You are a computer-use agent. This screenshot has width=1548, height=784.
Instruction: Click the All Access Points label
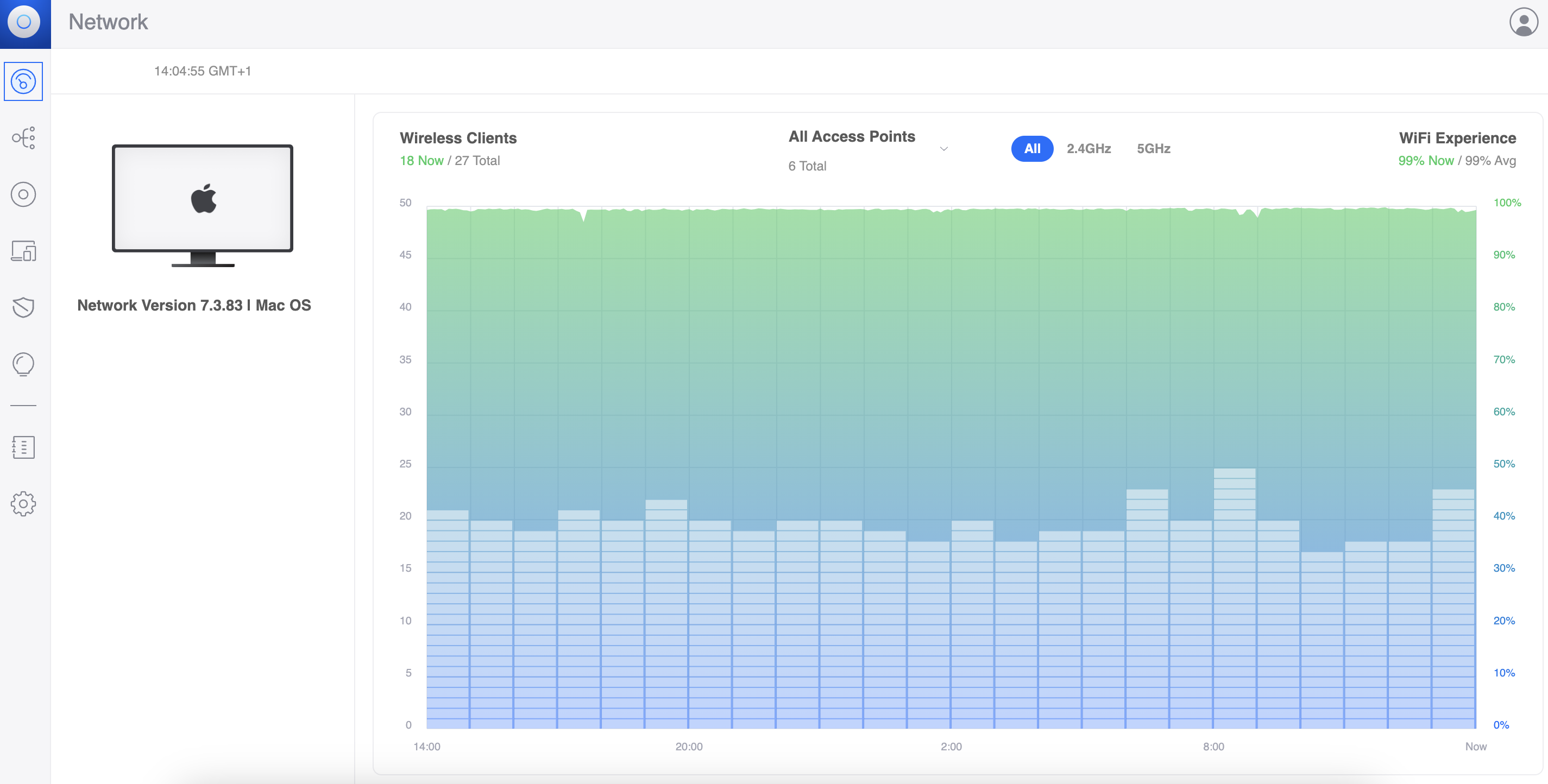[852, 136]
